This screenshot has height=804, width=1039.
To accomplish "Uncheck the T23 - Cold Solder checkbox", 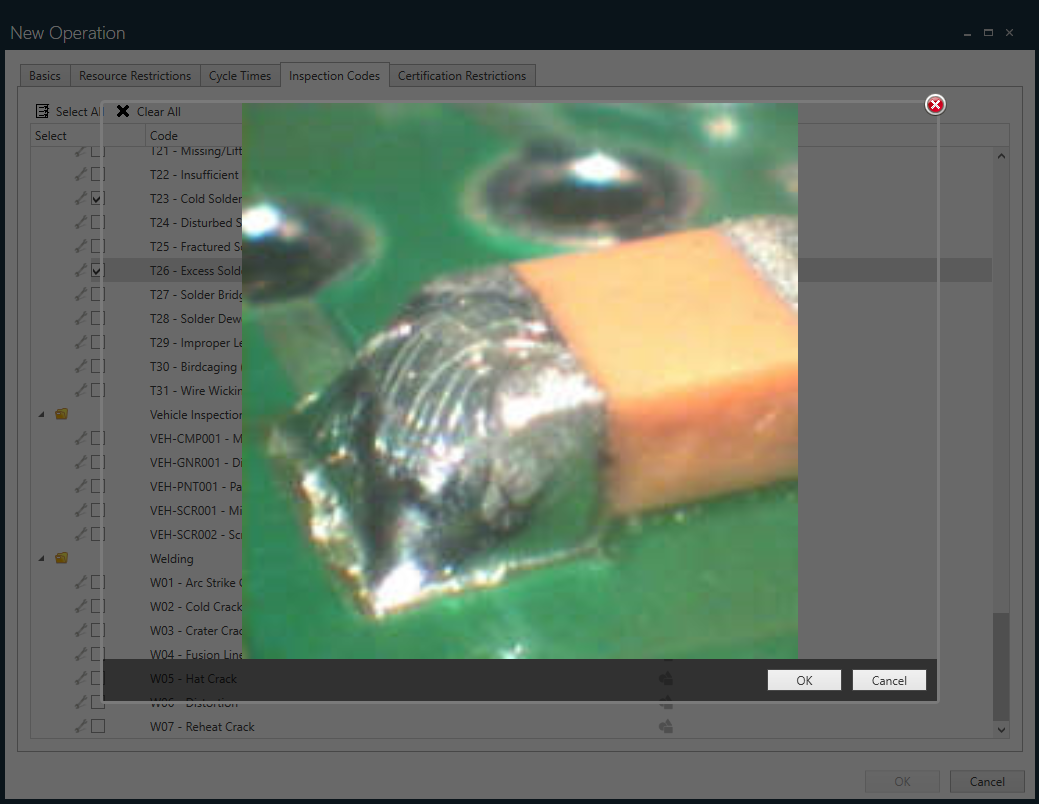I will tap(96, 197).
